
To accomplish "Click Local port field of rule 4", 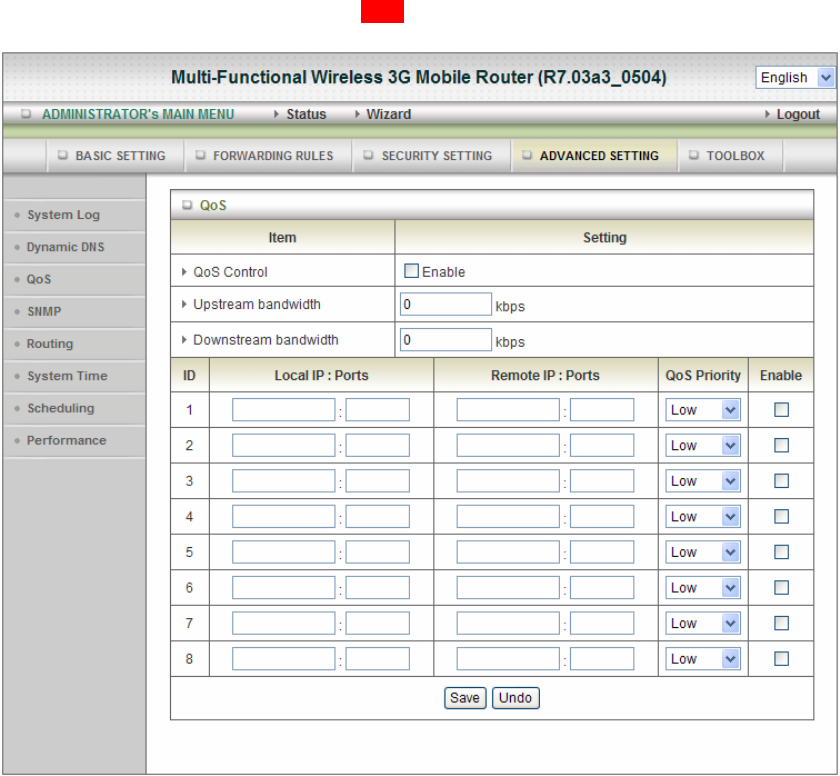I will pyautogui.click(x=378, y=516).
